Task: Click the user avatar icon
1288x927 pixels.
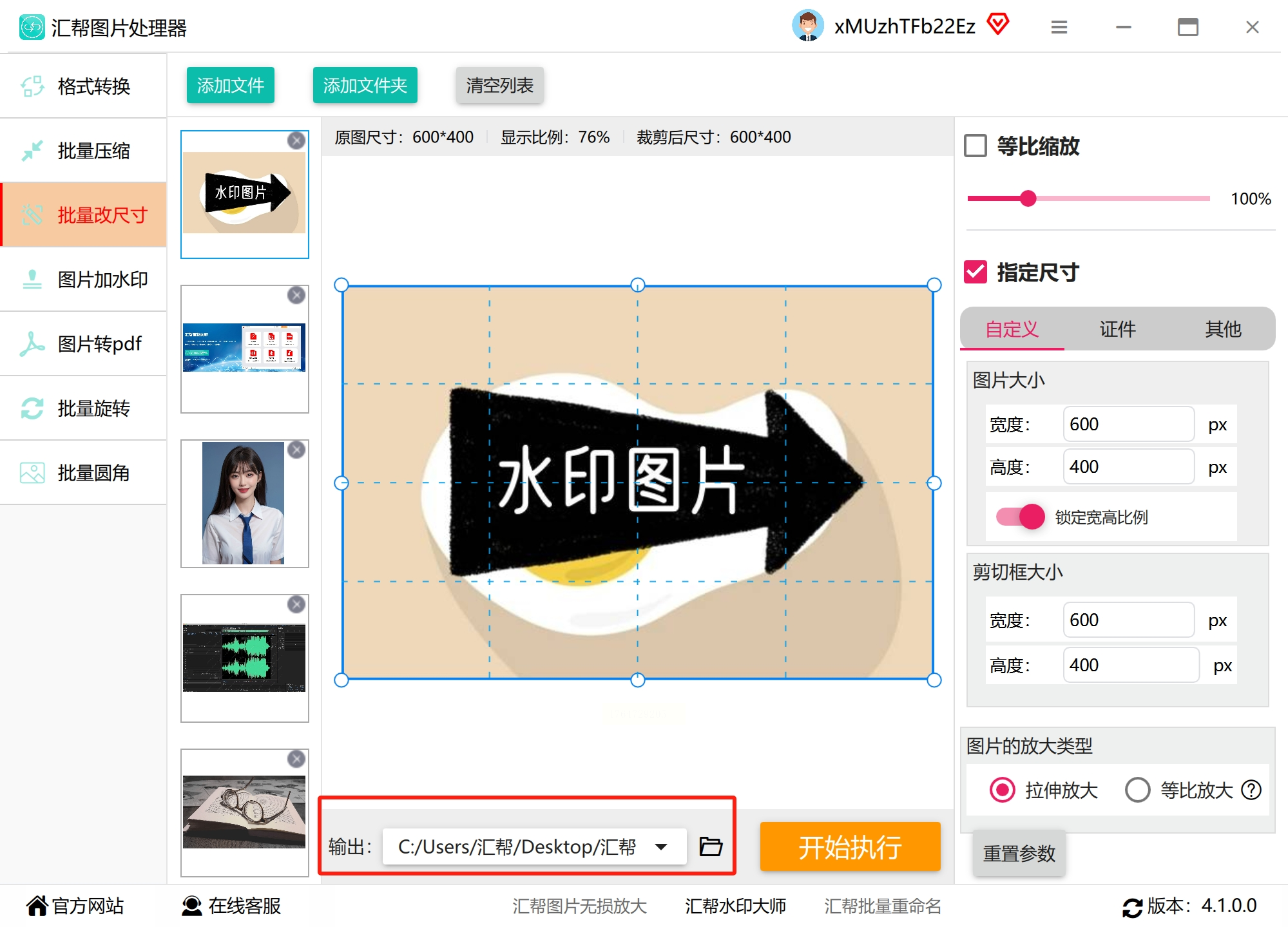Action: (x=807, y=26)
